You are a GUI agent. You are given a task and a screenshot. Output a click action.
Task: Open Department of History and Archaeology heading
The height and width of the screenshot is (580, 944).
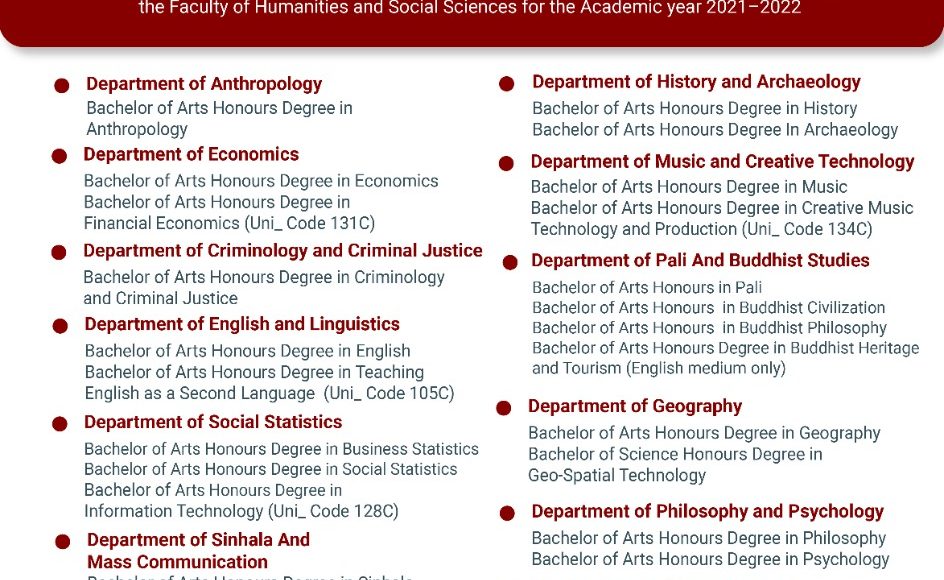pyautogui.click(x=696, y=82)
